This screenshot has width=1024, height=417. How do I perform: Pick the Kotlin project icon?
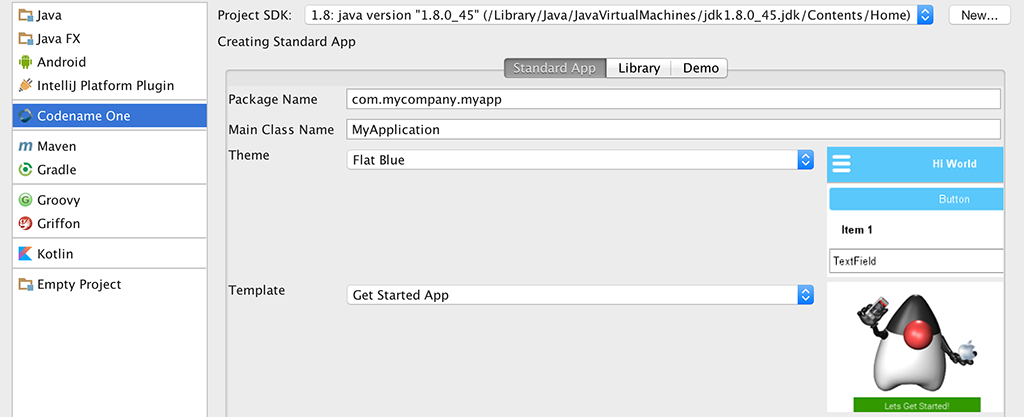click(x=26, y=254)
